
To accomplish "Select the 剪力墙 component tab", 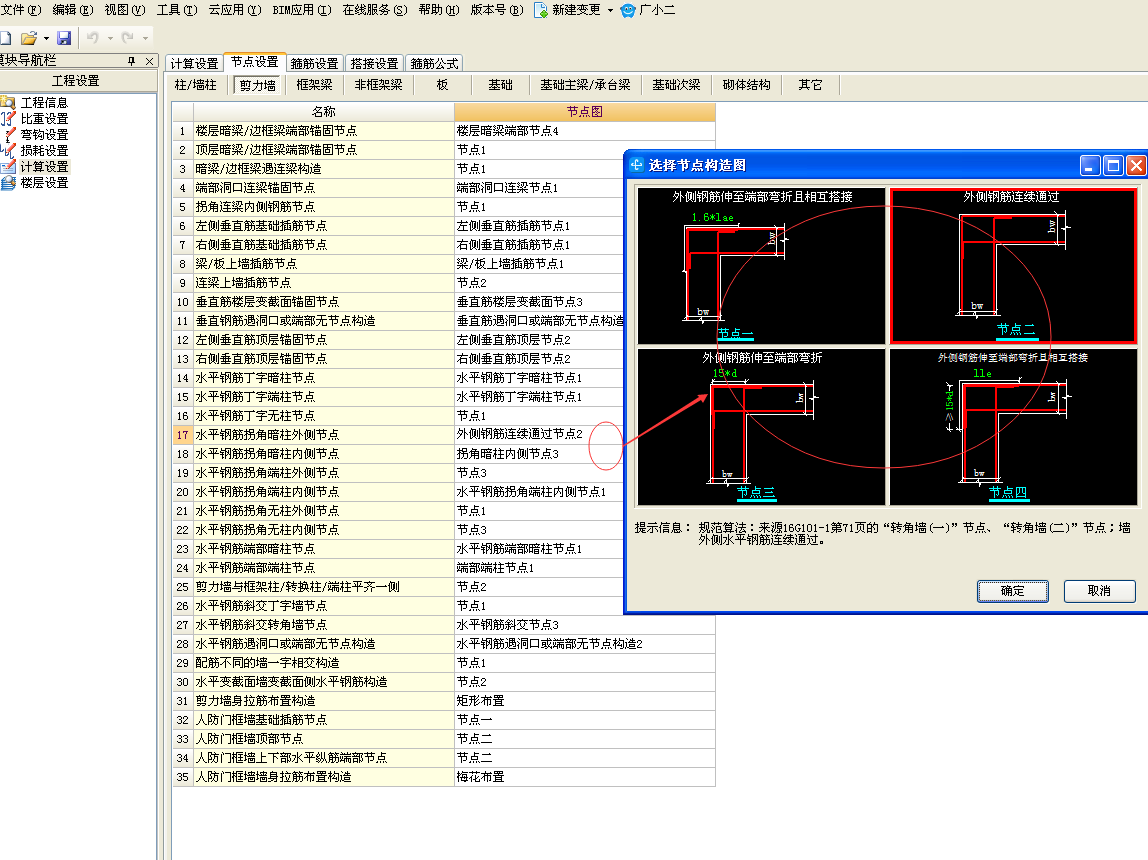I will pyautogui.click(x=258, y=86).
